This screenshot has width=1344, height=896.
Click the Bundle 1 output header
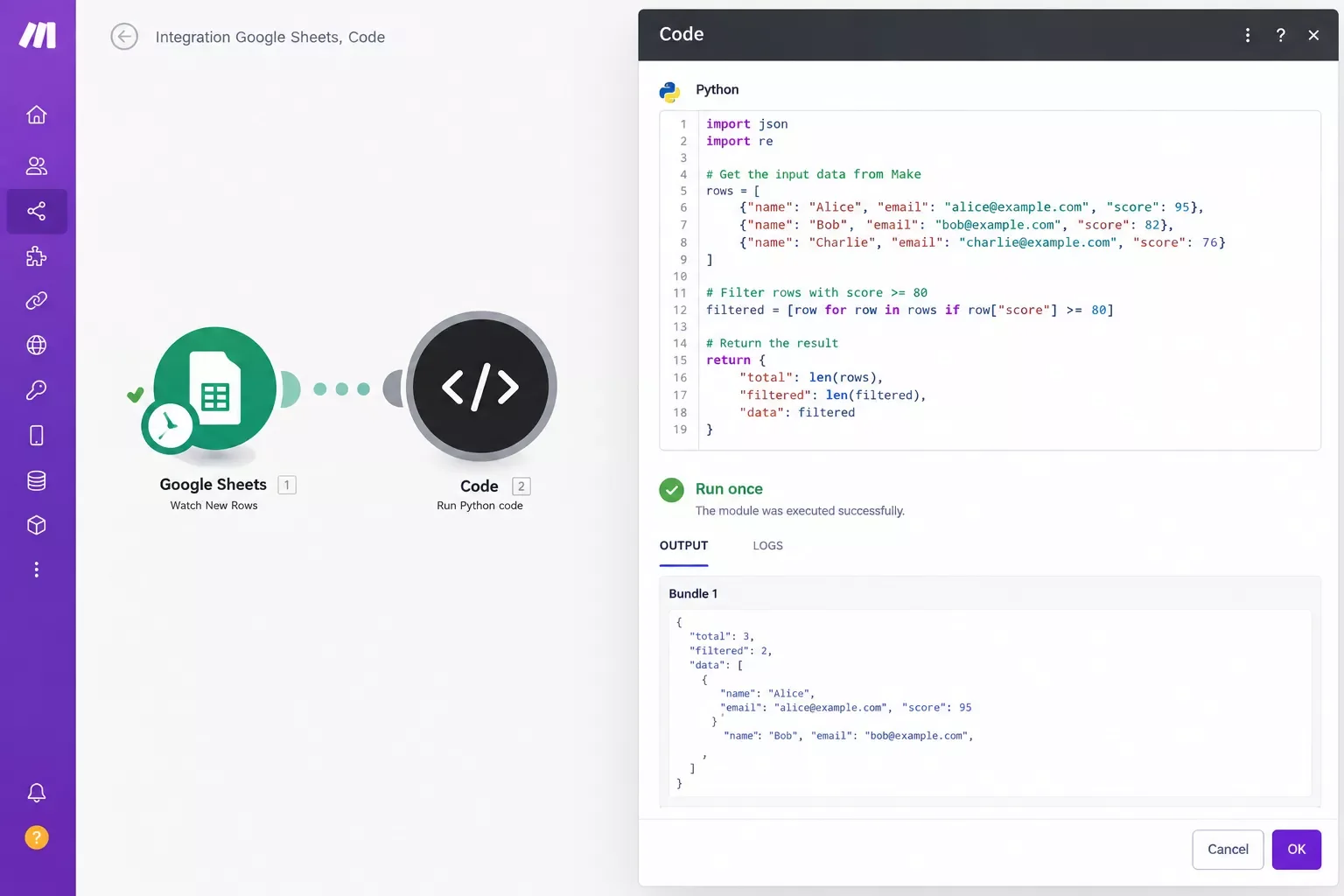coord(693,593)
